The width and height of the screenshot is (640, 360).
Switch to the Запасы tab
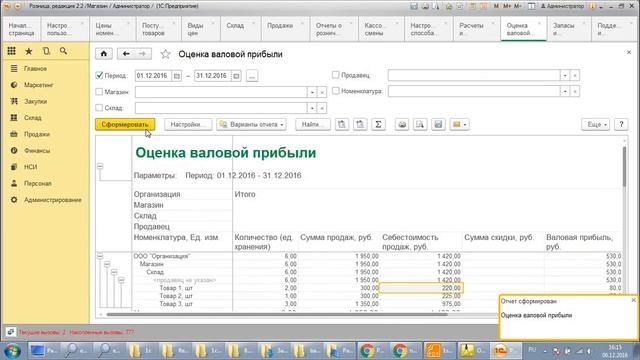tap(568, 29)
